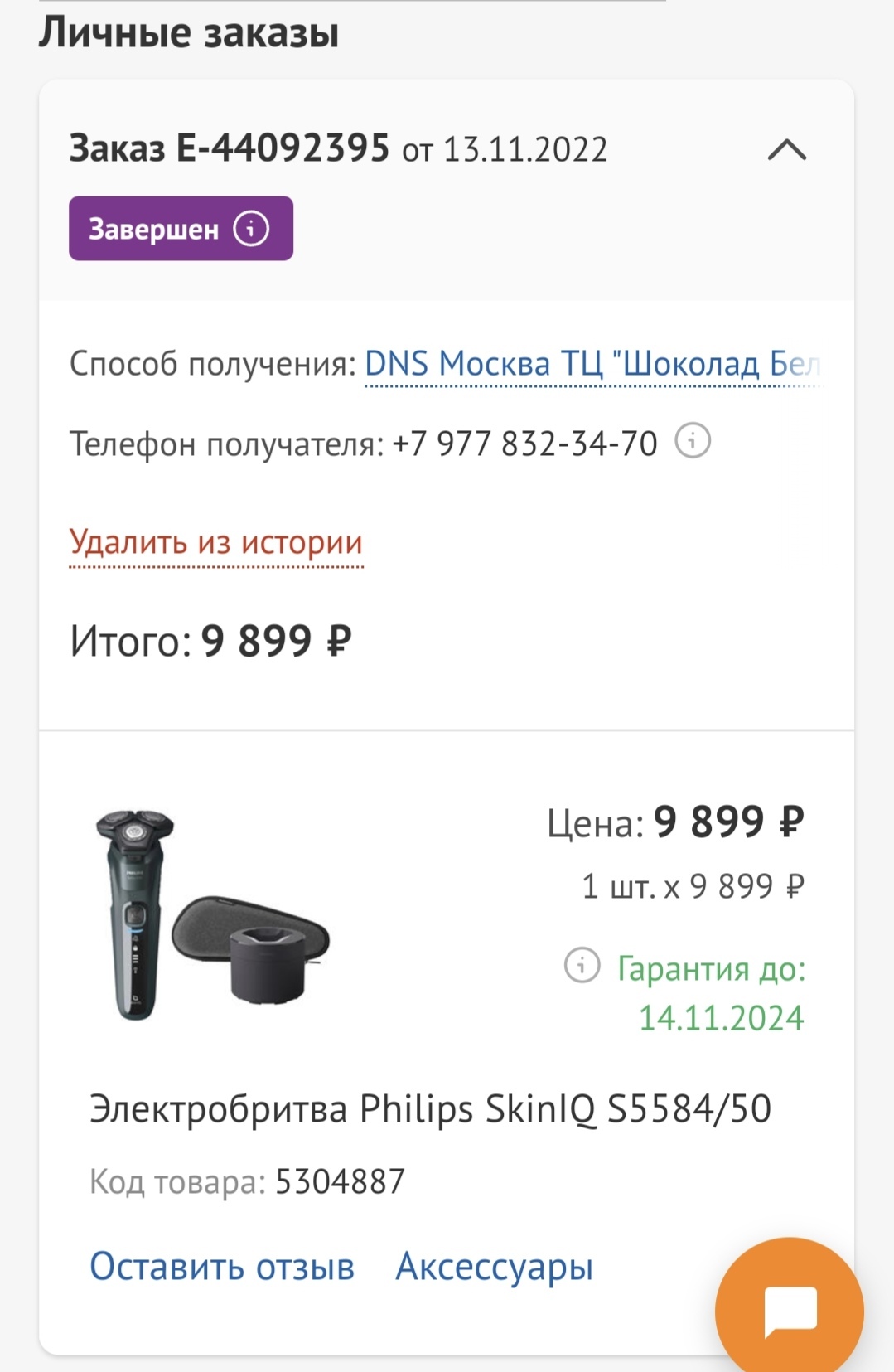Open the Philips shaver product thumbnail

click(213, 914)
